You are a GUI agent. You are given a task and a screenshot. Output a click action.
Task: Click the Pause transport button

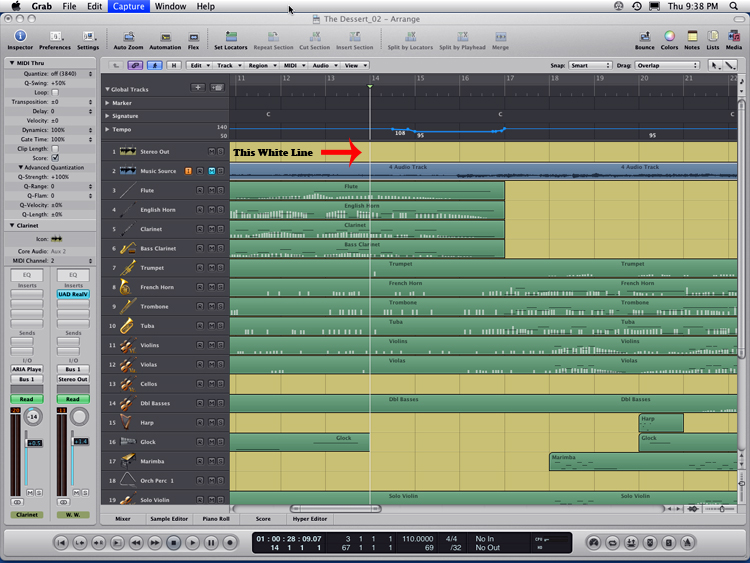[x=211, y=542]
